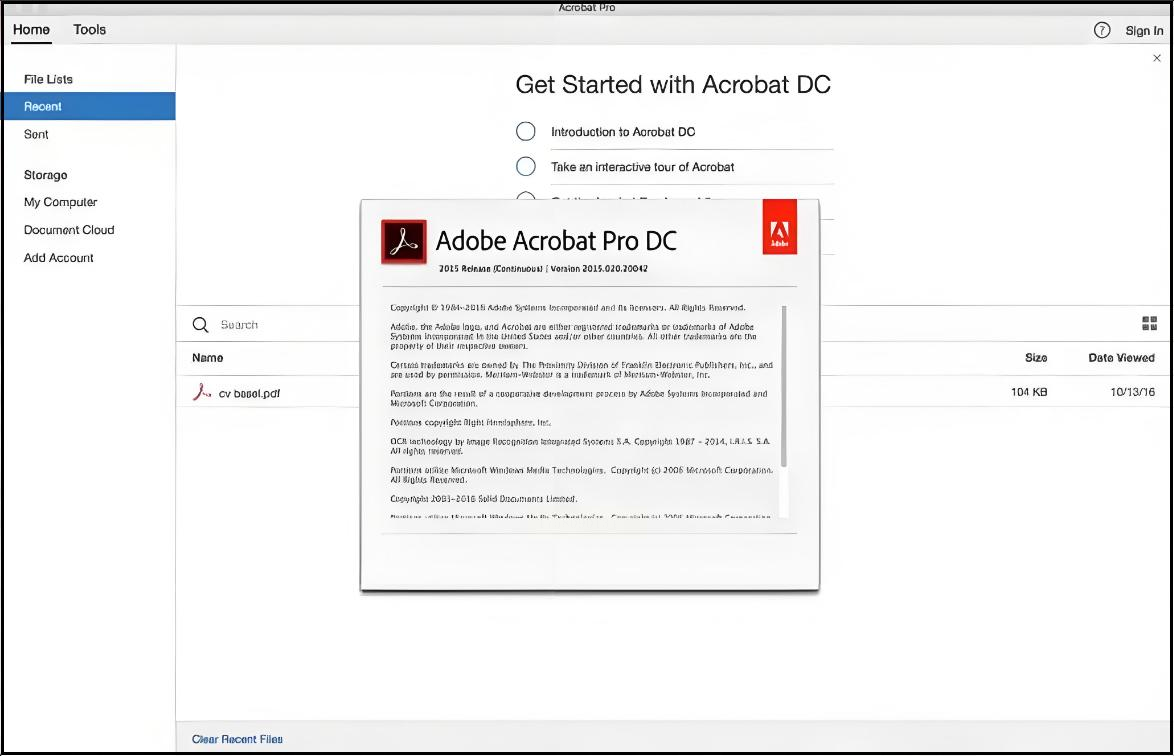The width and height of the screenshot is (1174, 756).
Task: Click Clear Recent Files link
Action: tap(237, 739)
